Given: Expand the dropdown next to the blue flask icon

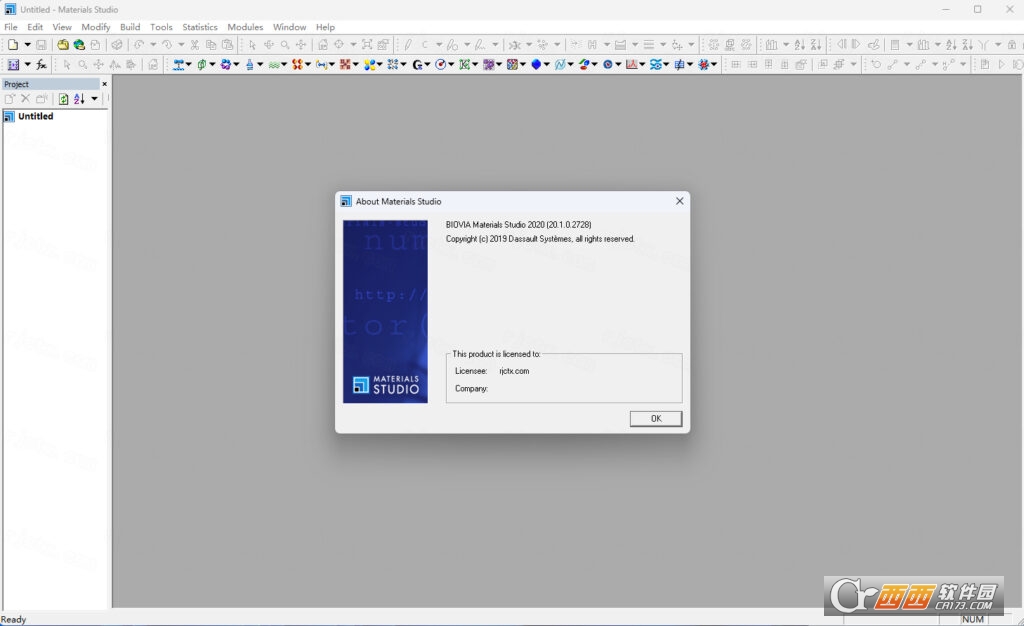Looking at the screenshot, I should click(260, 64).
